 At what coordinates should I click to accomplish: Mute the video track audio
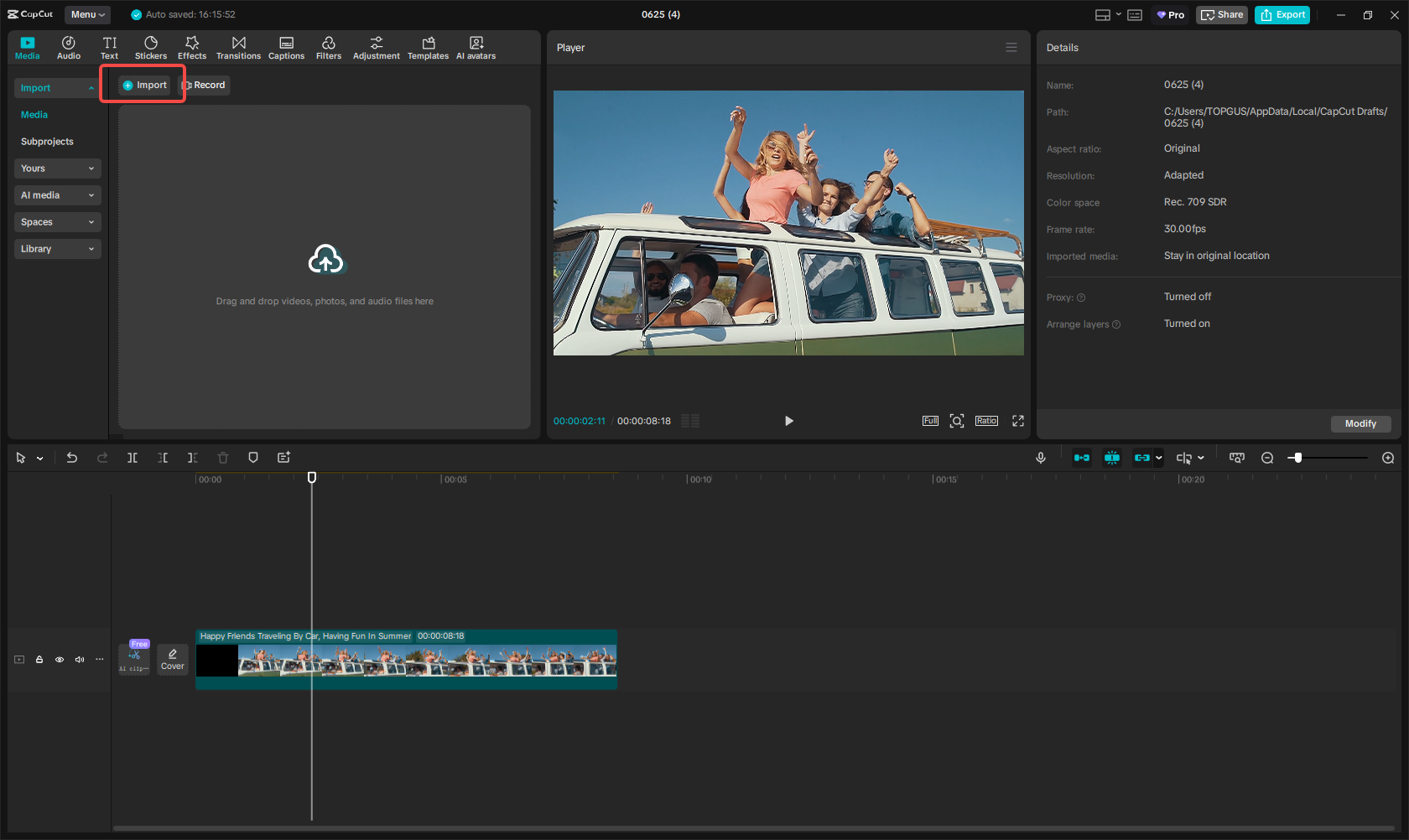coord(79,660)
